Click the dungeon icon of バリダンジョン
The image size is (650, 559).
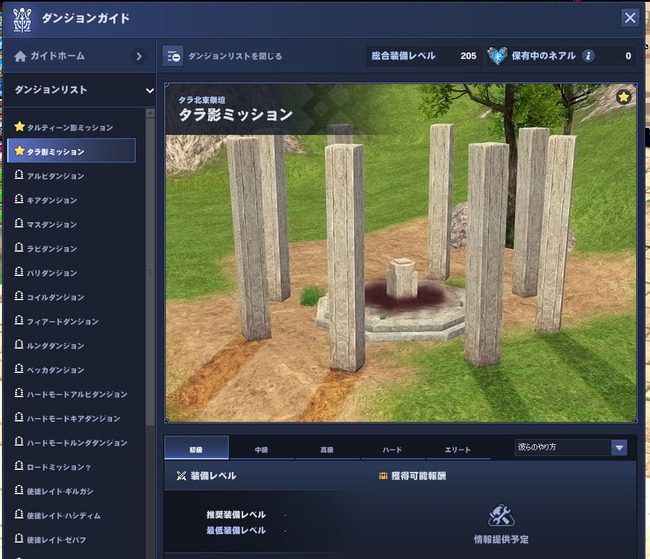[19, 272]
